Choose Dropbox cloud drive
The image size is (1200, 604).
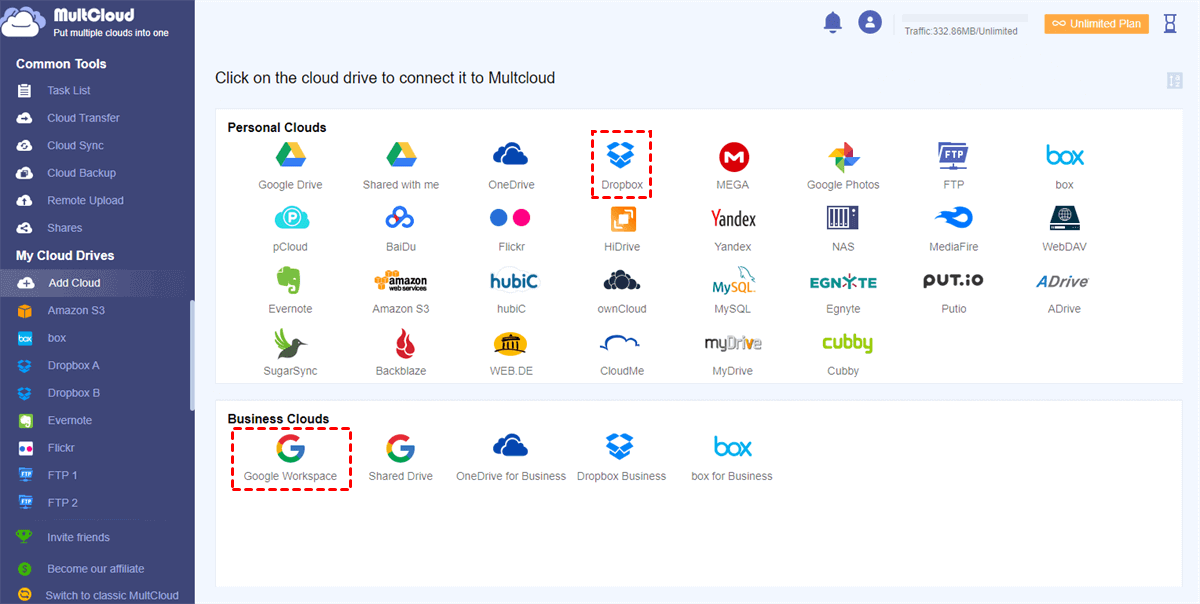click(621, 165)
